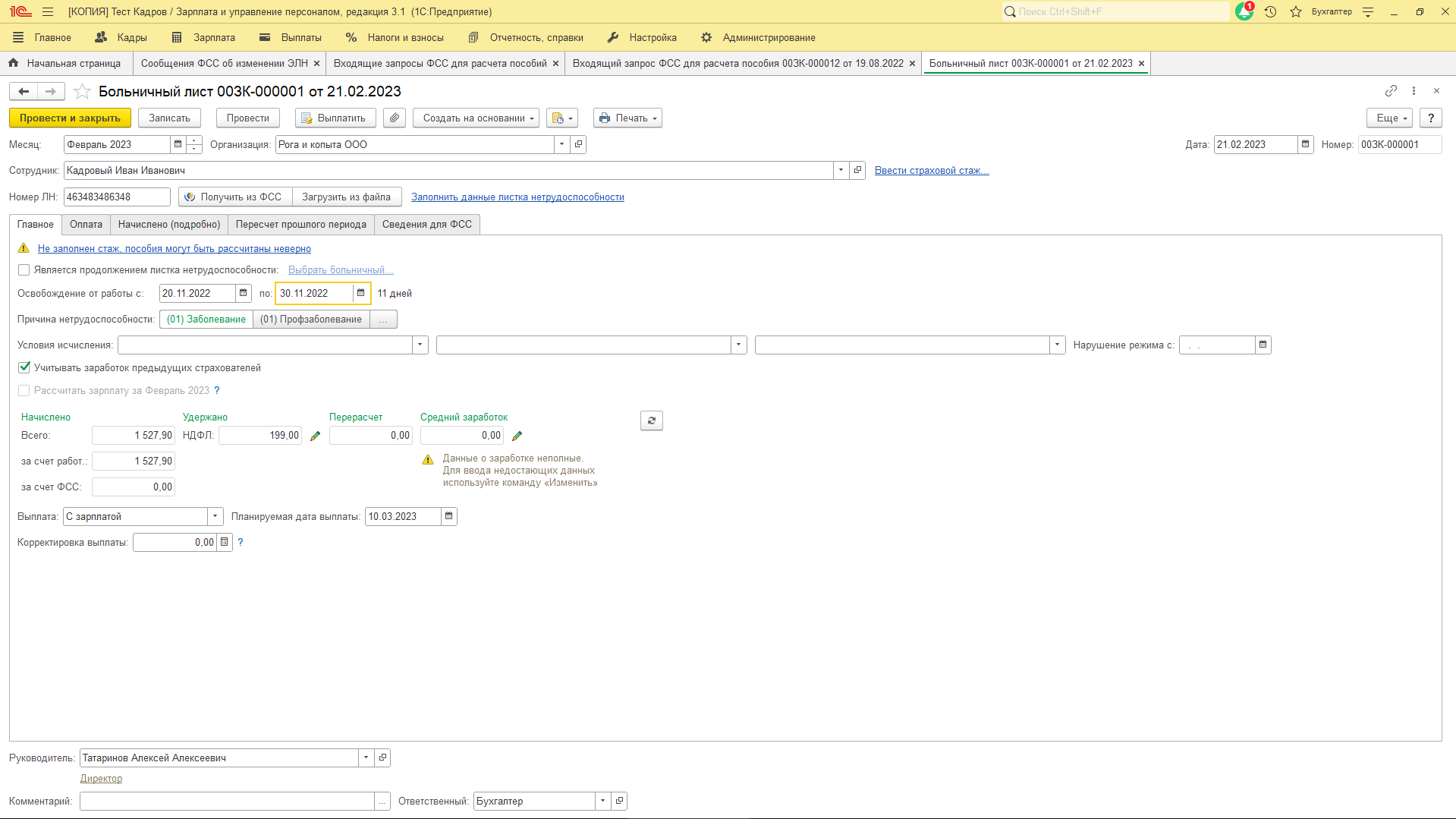Viewport: 1456px width, 819px height.
Task: Switch to the Оплата tab
Action: [x=86, y=225]
